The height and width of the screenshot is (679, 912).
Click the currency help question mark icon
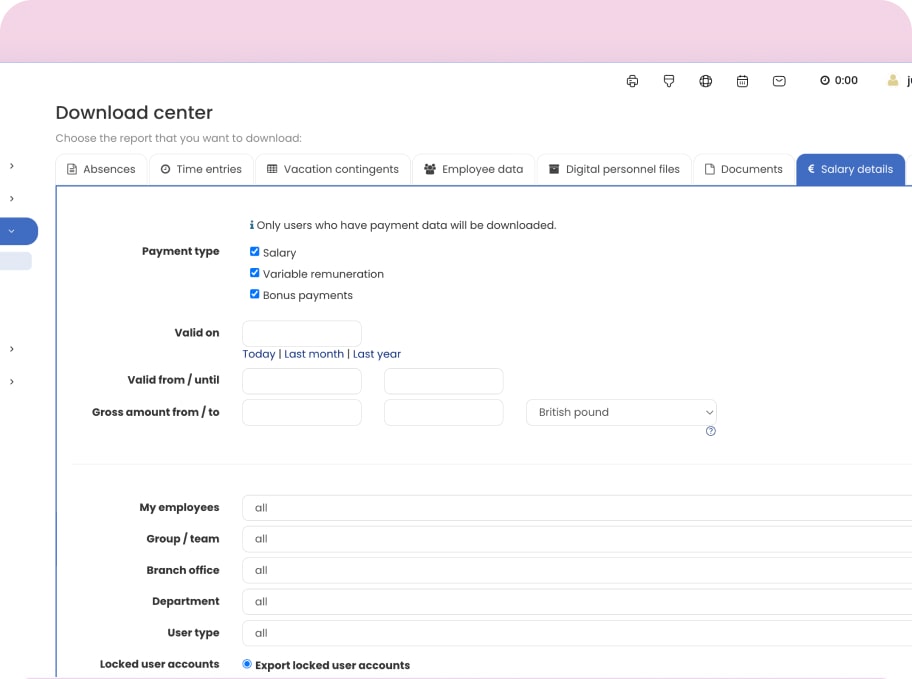tap(711, 431)
